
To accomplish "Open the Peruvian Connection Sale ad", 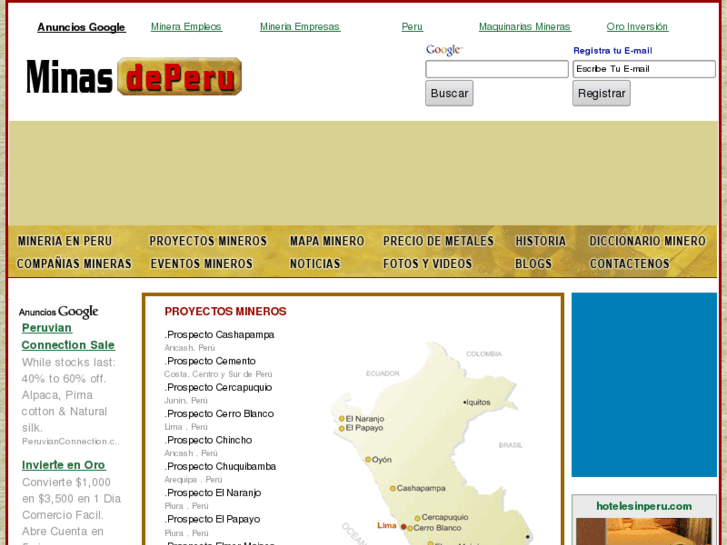I will point(68,336).
